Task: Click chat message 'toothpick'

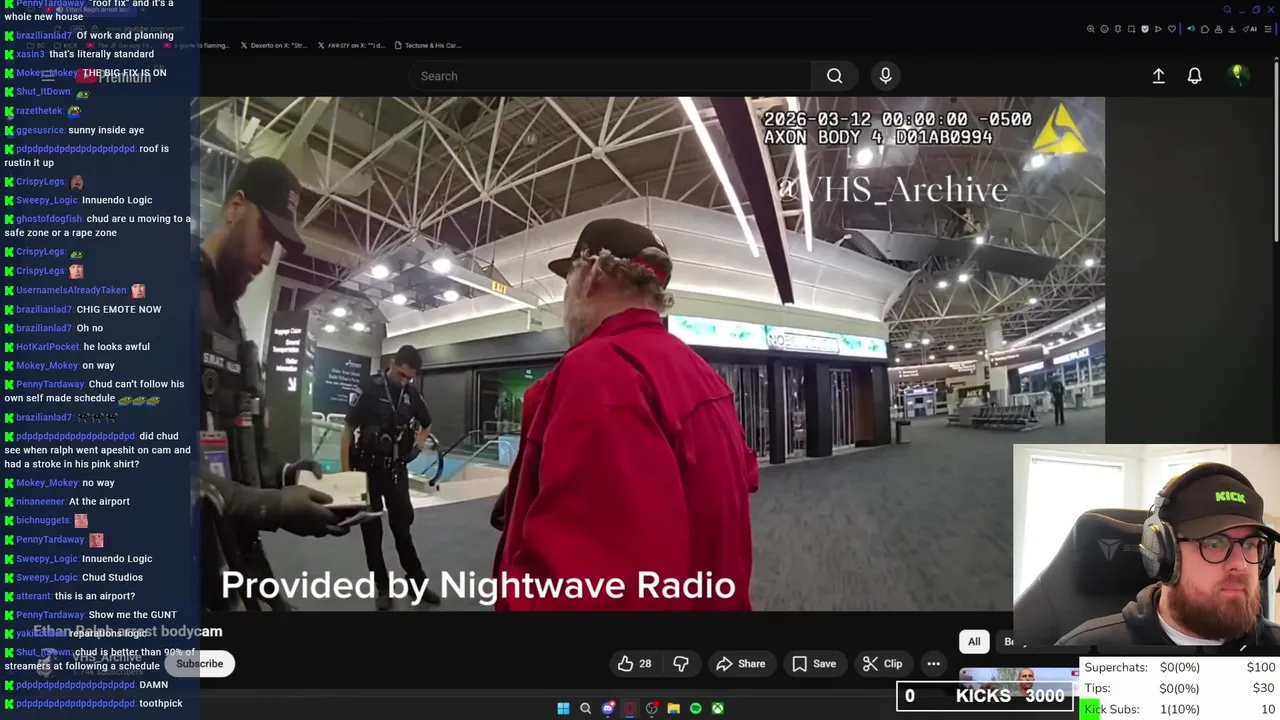Action: point(161,704)
